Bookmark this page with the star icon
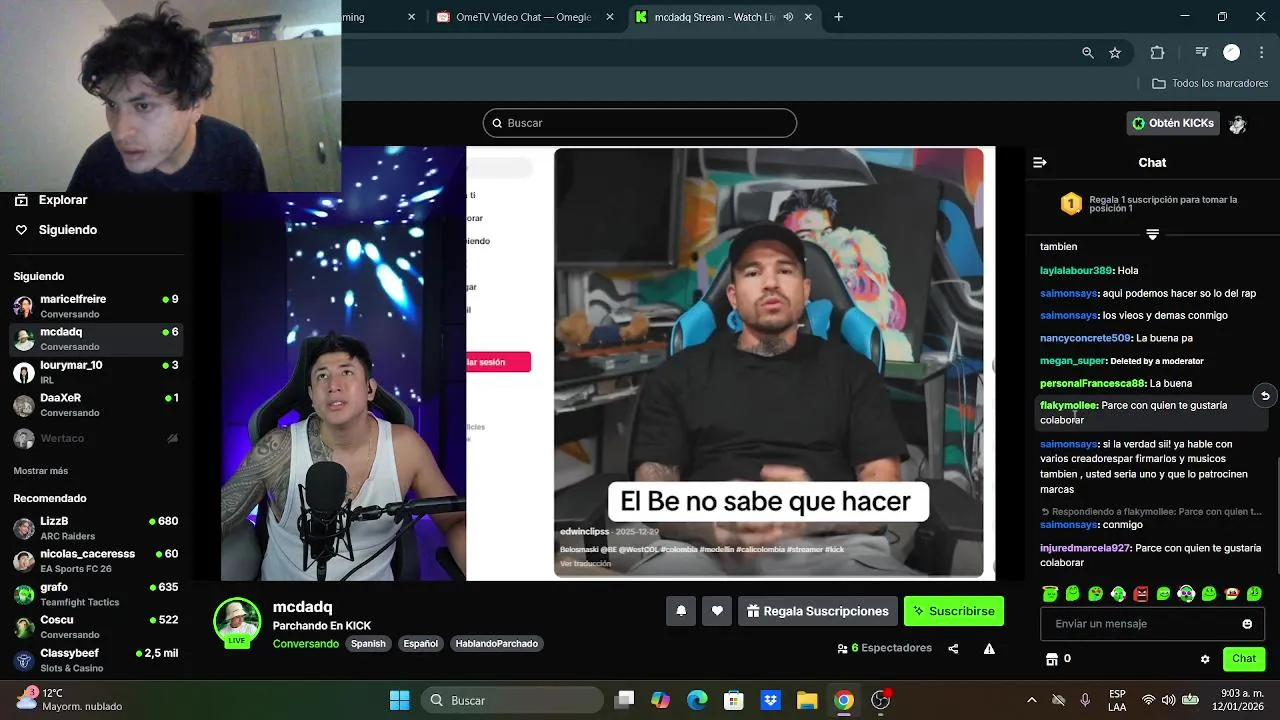 point(1115,53)
